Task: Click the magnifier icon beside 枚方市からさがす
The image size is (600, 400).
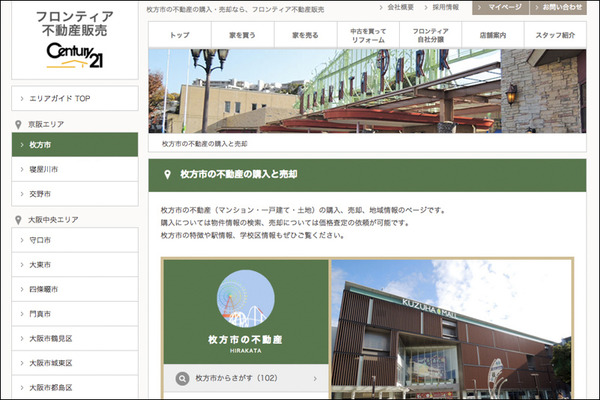Action: coord(182,379)
